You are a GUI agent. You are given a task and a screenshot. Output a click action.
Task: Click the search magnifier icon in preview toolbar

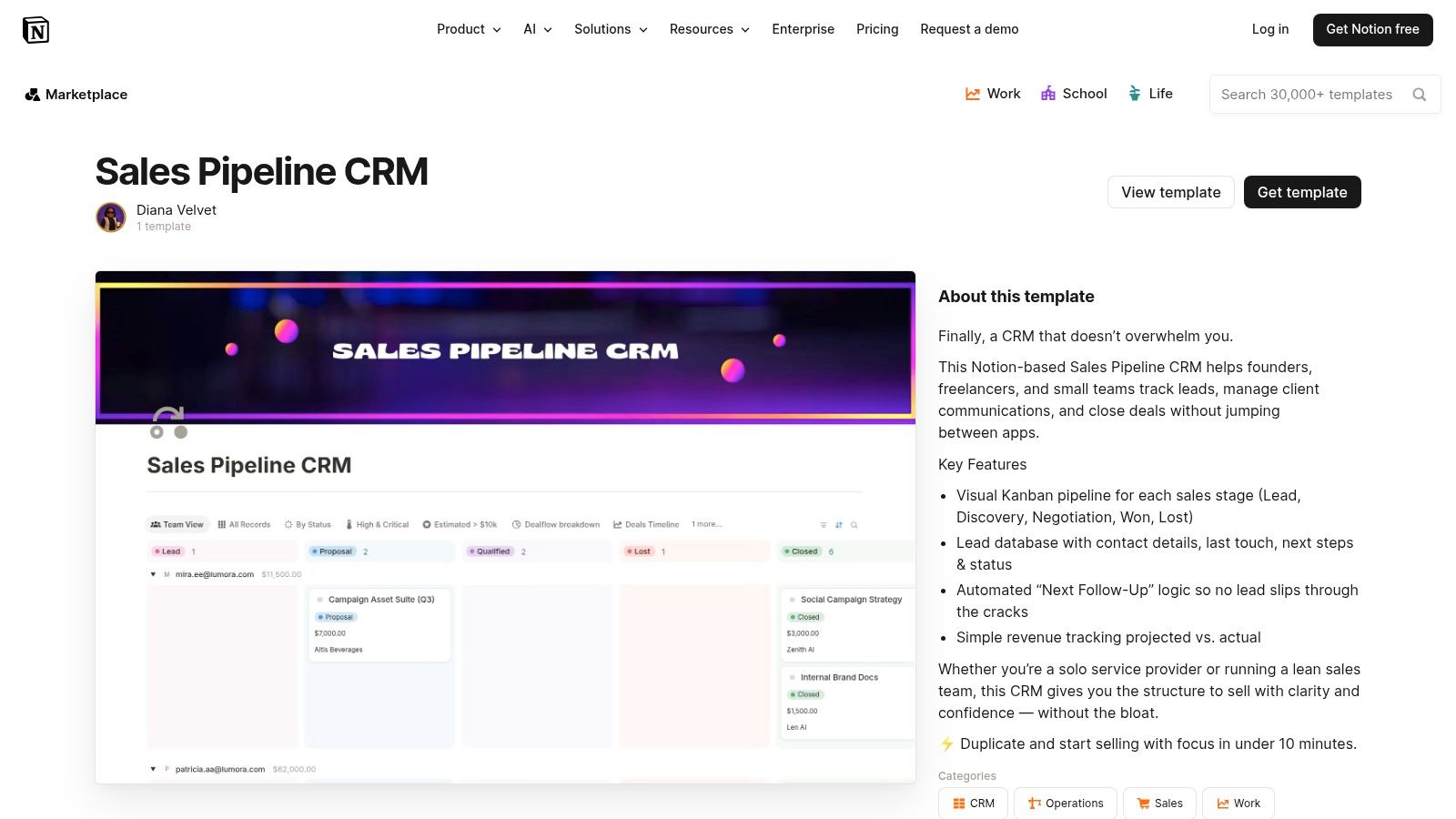point(854,525)
